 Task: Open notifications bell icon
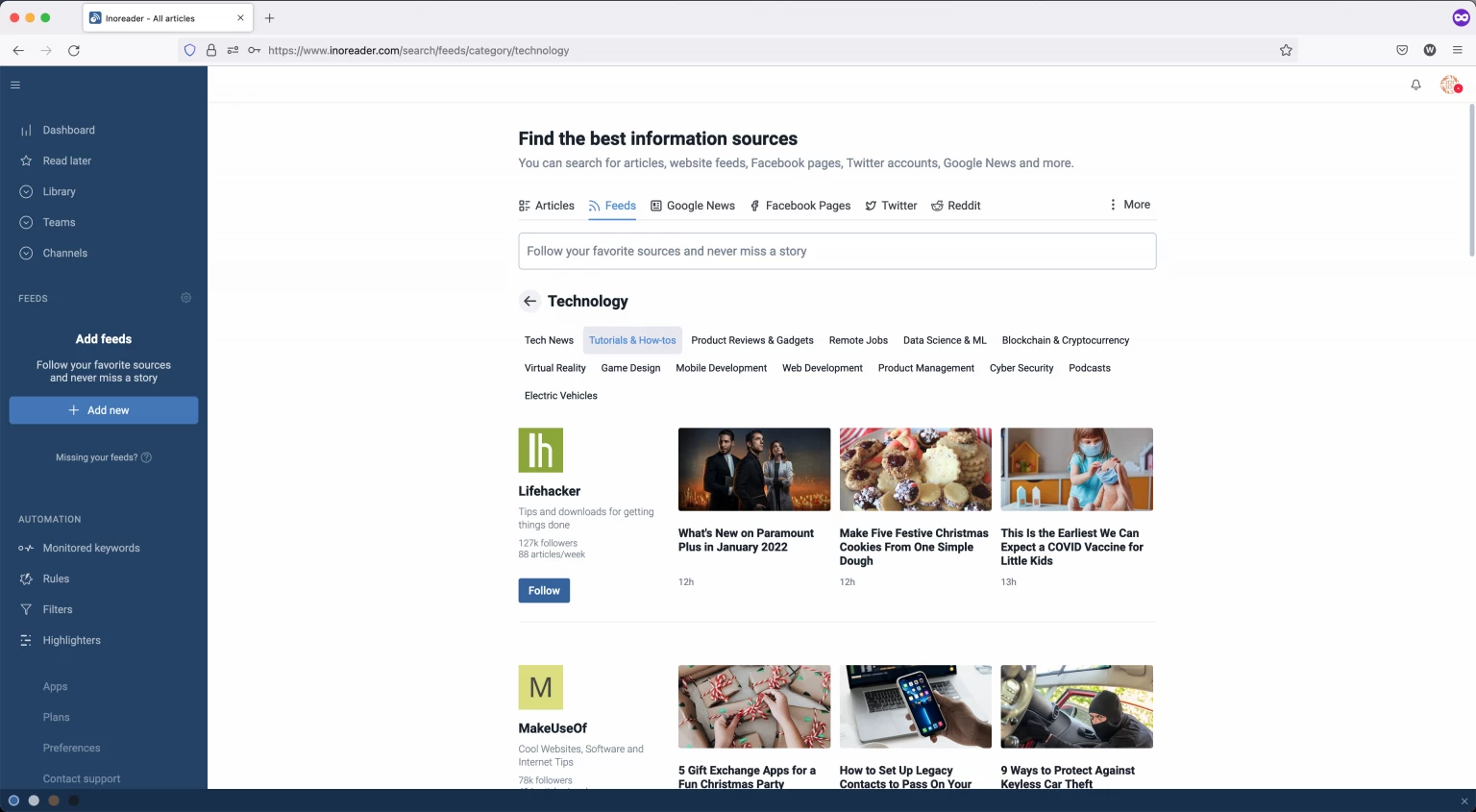pos(1415,86)
